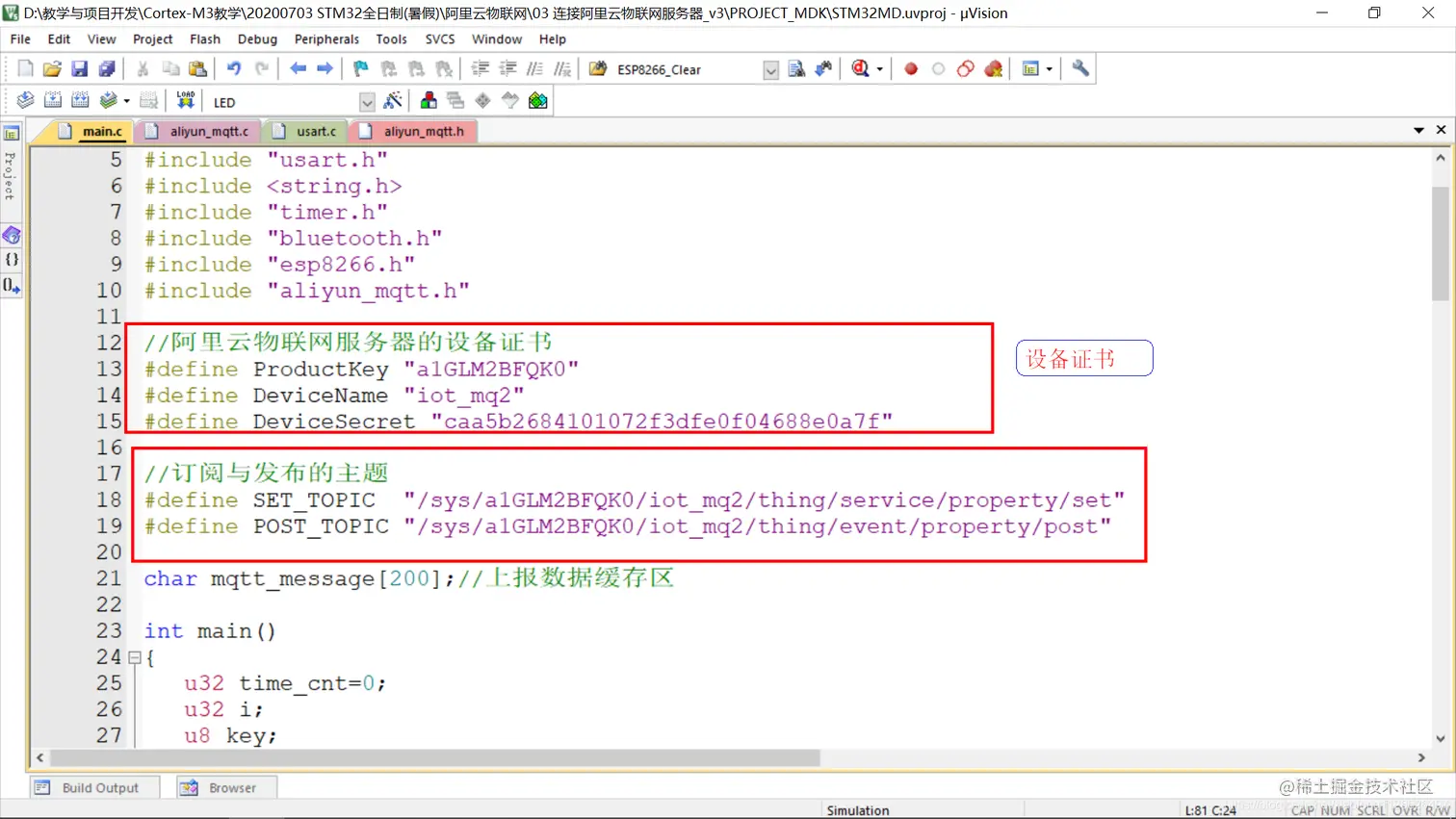The width and height of the screenshot is (1456, 819).
Task: Switch to the aliyun_mqtt.c tab
Action: click(x=199, y=131)
